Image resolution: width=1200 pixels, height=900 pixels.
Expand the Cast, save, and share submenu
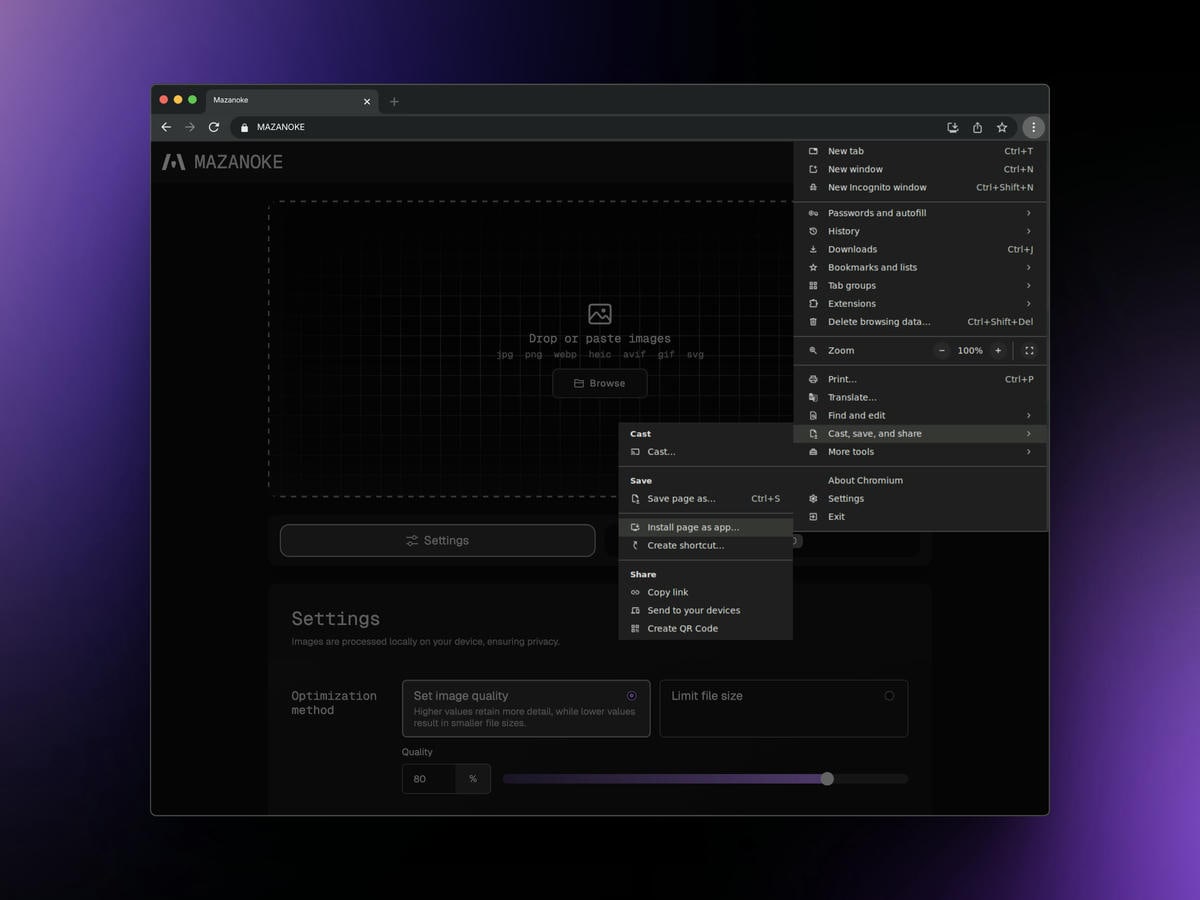click(x=875, y=433)
